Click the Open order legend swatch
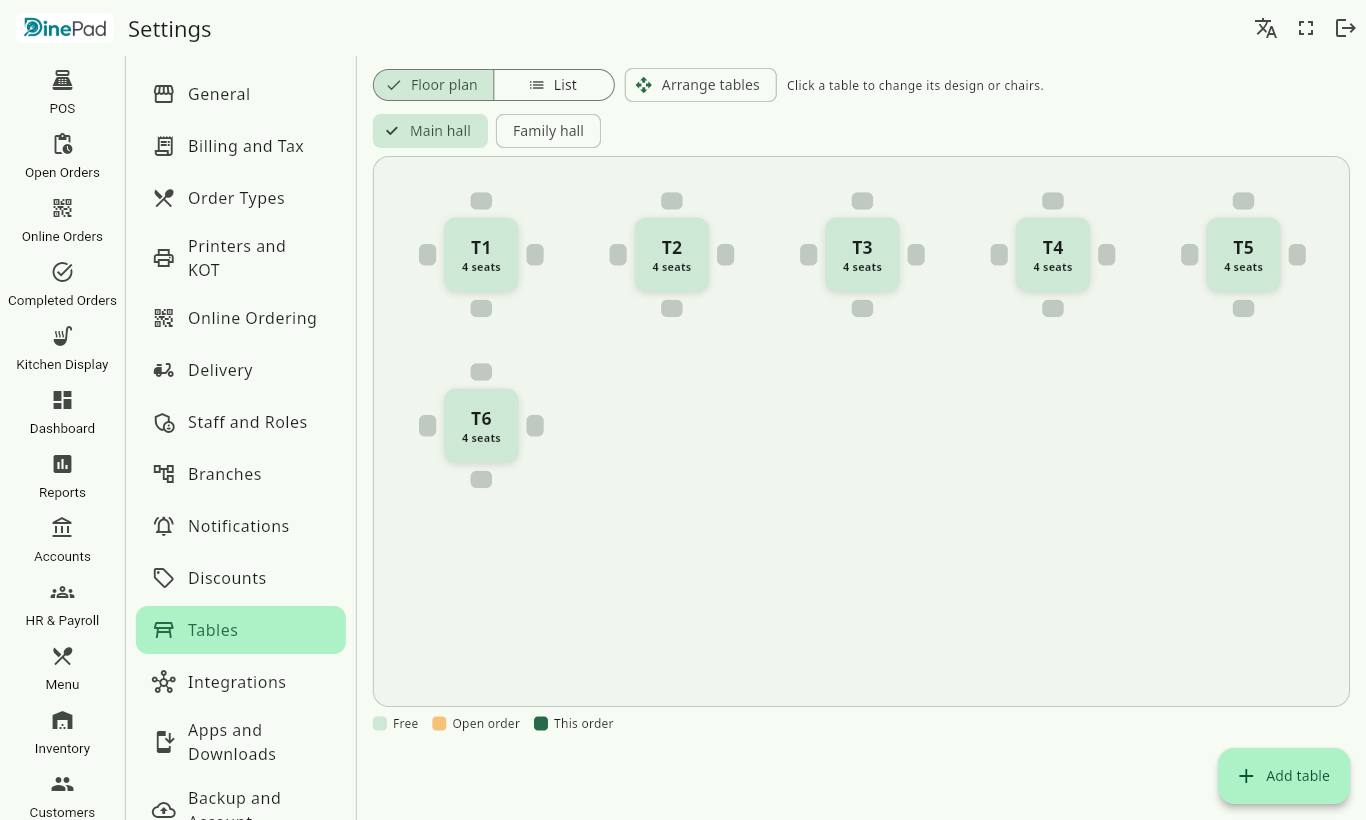The image size is (1366, 820). click(439, 723)
